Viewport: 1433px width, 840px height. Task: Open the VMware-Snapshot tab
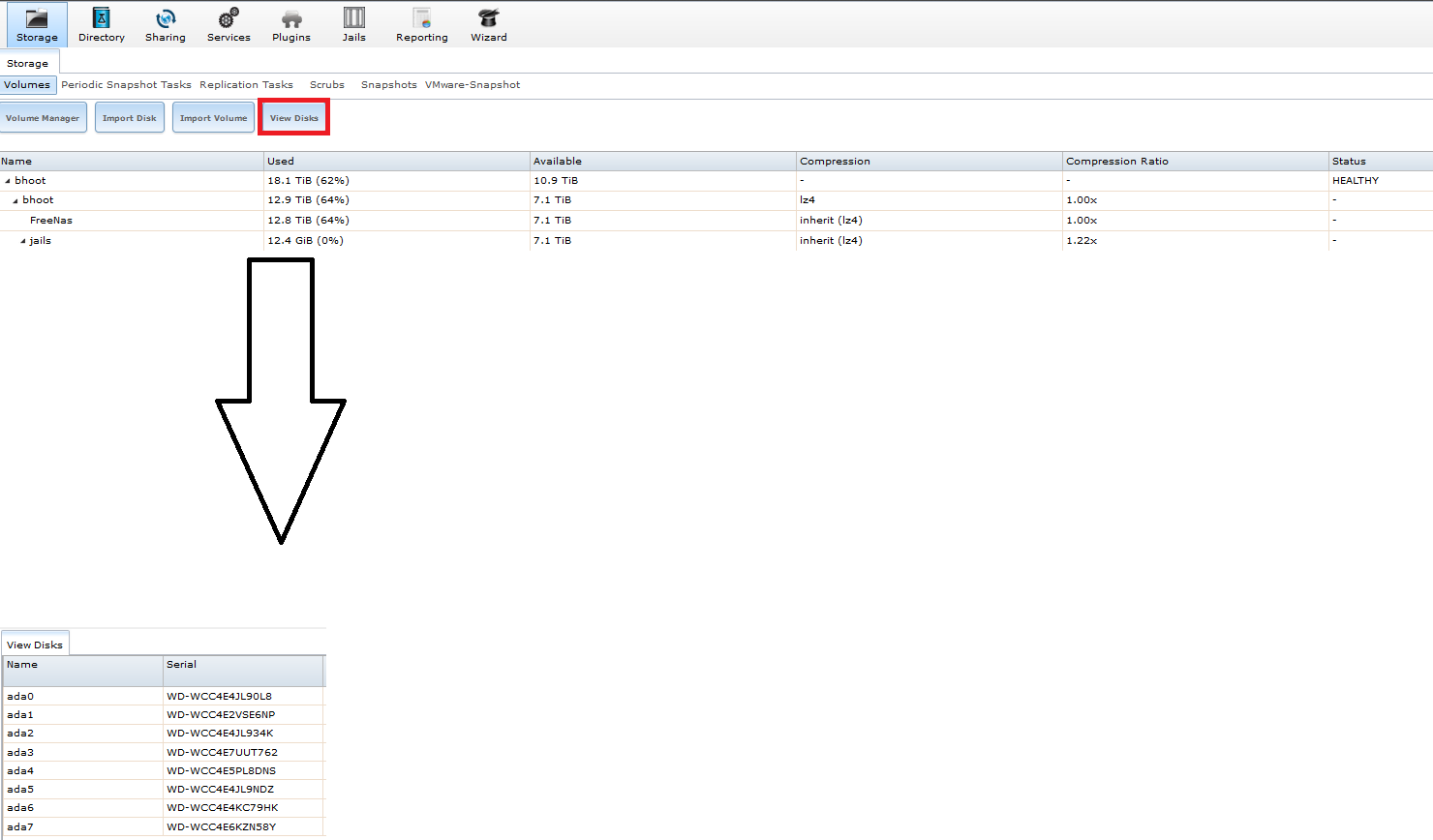pyautogui.click(x=473, y=85)
